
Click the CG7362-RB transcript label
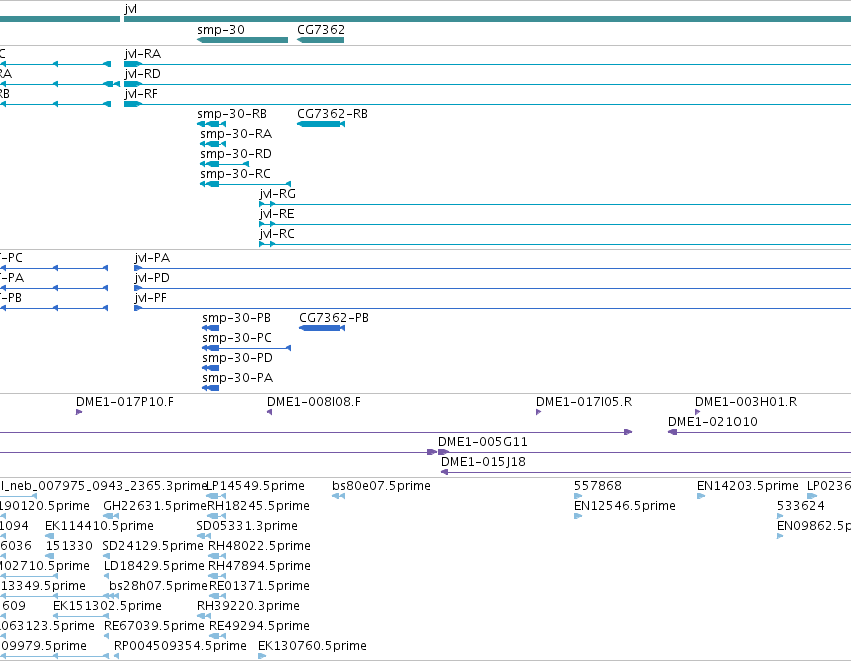click(x=332, y=114)
